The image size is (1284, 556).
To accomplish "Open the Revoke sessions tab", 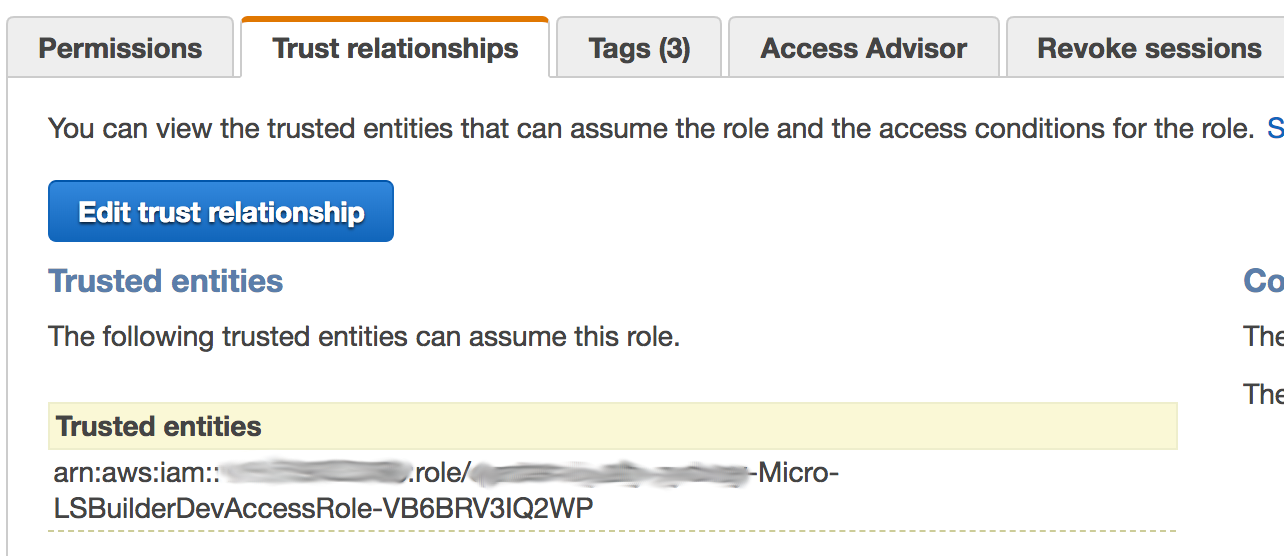I will click(x=1148, y=48).
